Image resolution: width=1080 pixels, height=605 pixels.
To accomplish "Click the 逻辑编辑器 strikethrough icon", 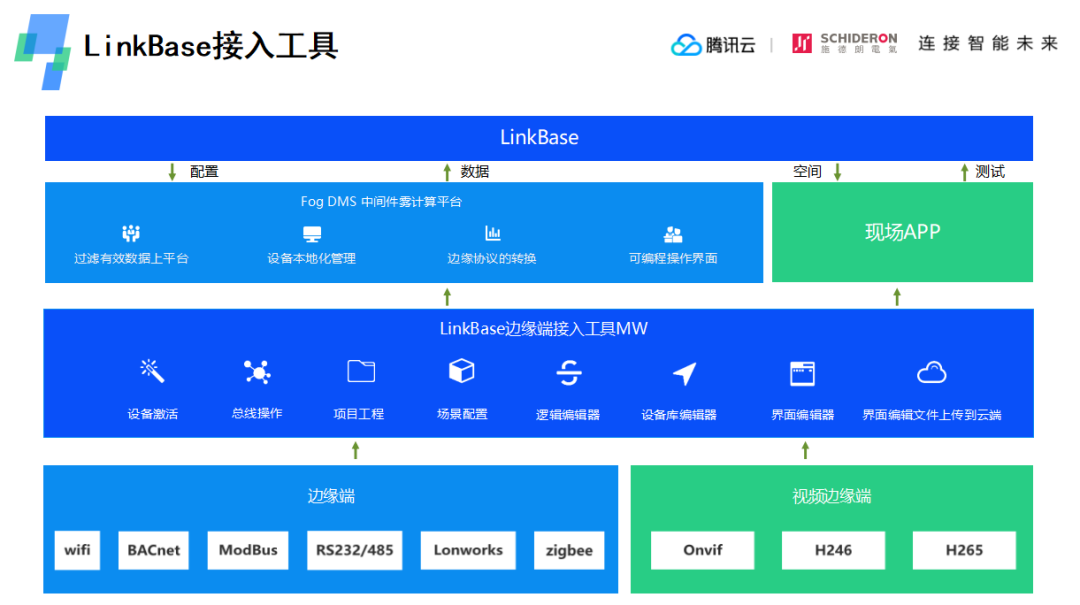I will [569, 373].
